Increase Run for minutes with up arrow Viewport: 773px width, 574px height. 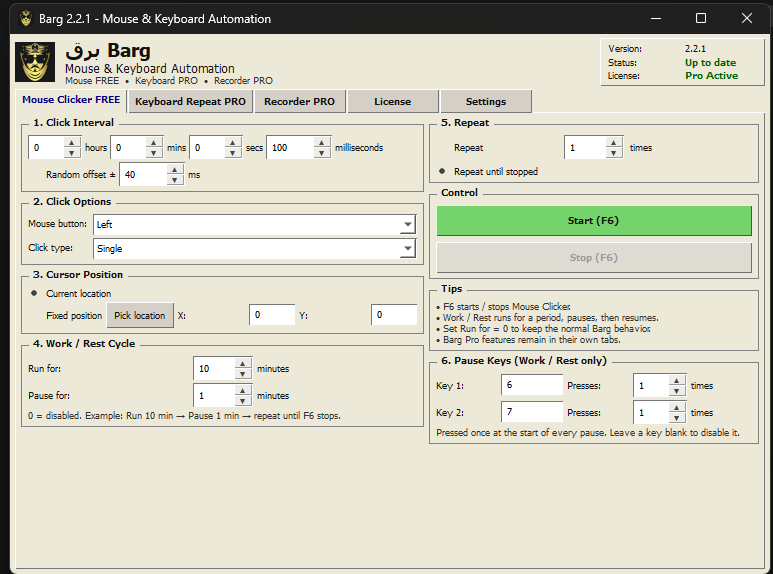pyautogui.click(x=243, y=363)
